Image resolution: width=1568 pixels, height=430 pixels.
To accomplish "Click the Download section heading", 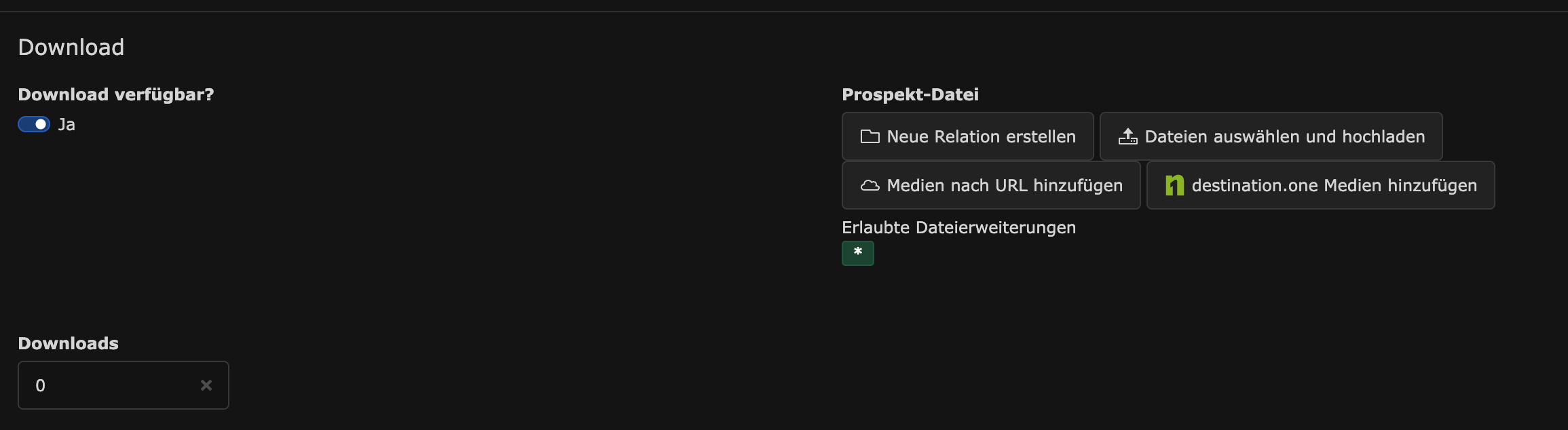I will pyautogui.click(x=71, y=47).
